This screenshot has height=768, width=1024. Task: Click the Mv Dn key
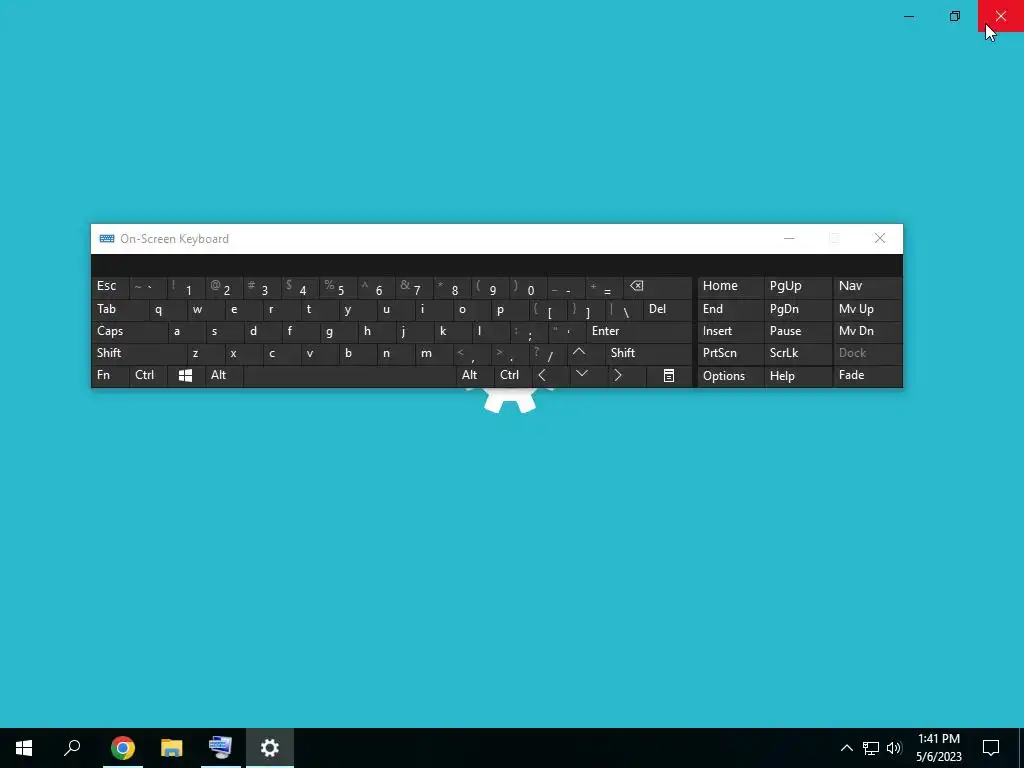pyautogui.click(x=868, y=331)
